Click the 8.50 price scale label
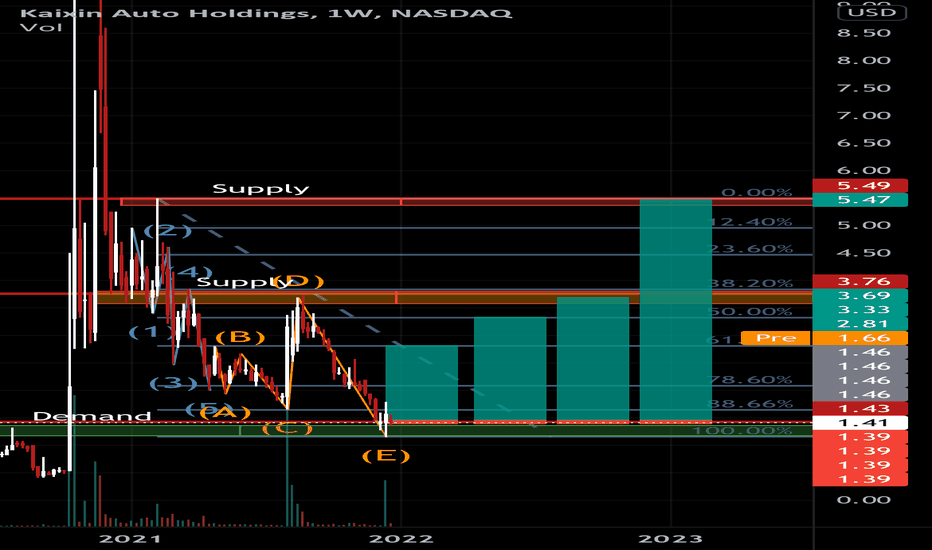 coord(864,33)
